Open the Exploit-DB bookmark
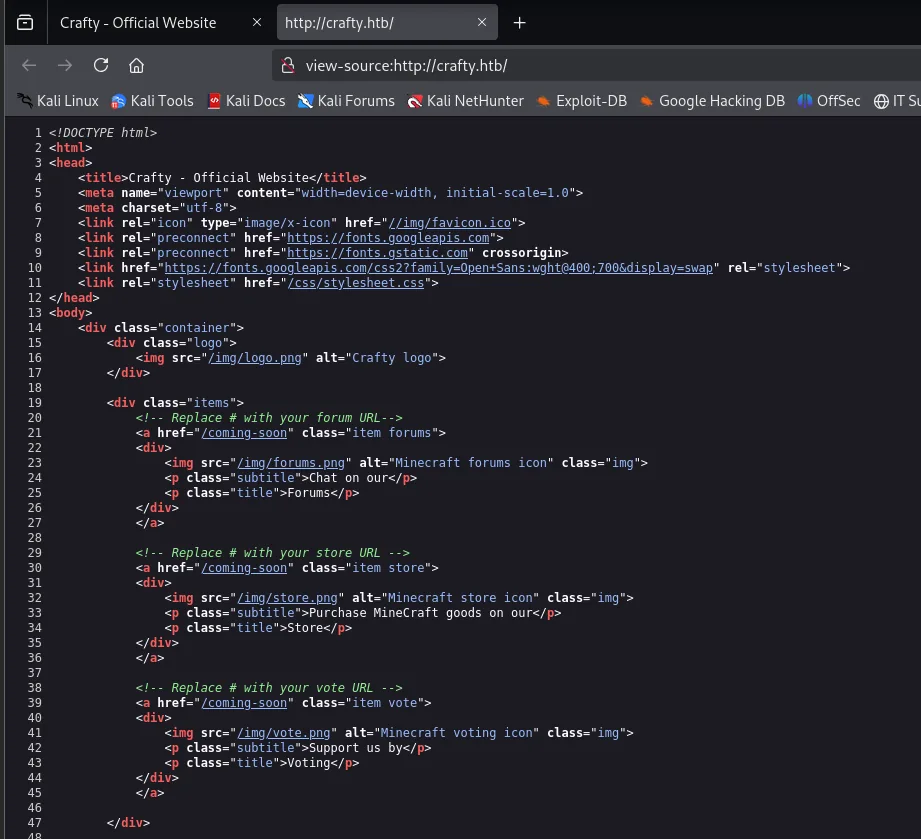Screen dimensions: 921x839 581,101
